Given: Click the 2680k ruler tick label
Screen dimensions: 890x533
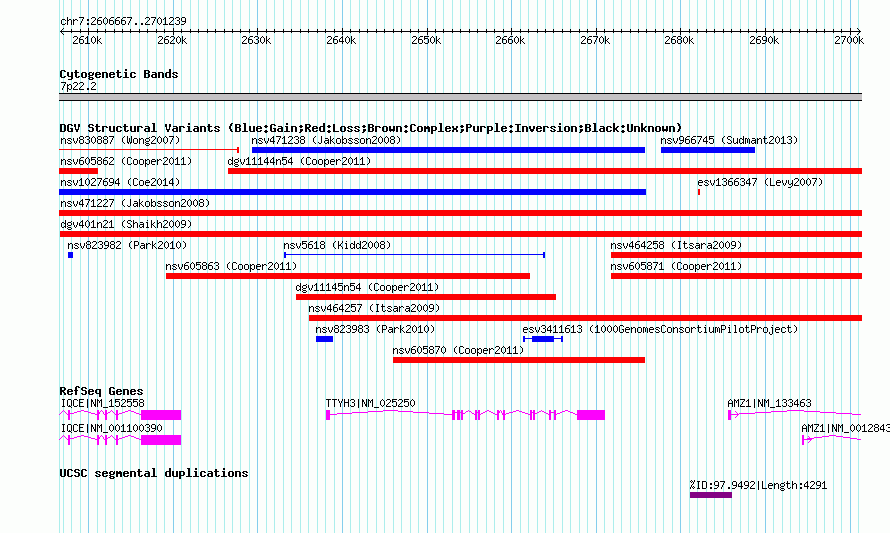Looking at the screenshot, I should point(679,40).
